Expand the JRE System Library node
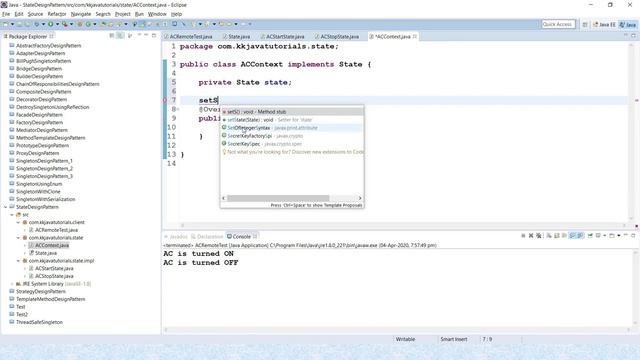The width and height of the screenshot is (640, 360). click(12, 284)
